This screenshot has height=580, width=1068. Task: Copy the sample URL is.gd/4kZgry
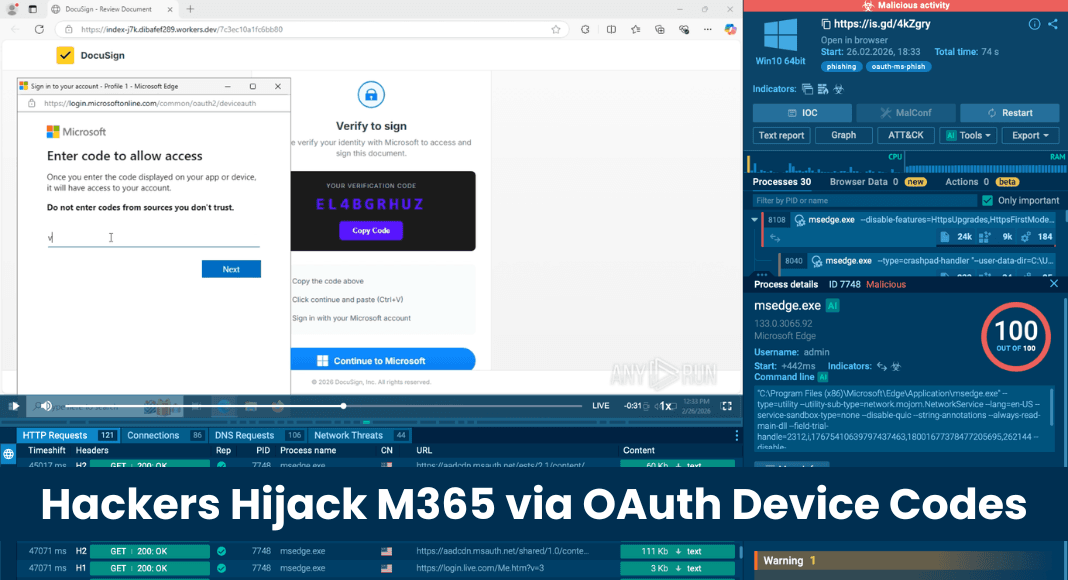click(x=825, y=24)
